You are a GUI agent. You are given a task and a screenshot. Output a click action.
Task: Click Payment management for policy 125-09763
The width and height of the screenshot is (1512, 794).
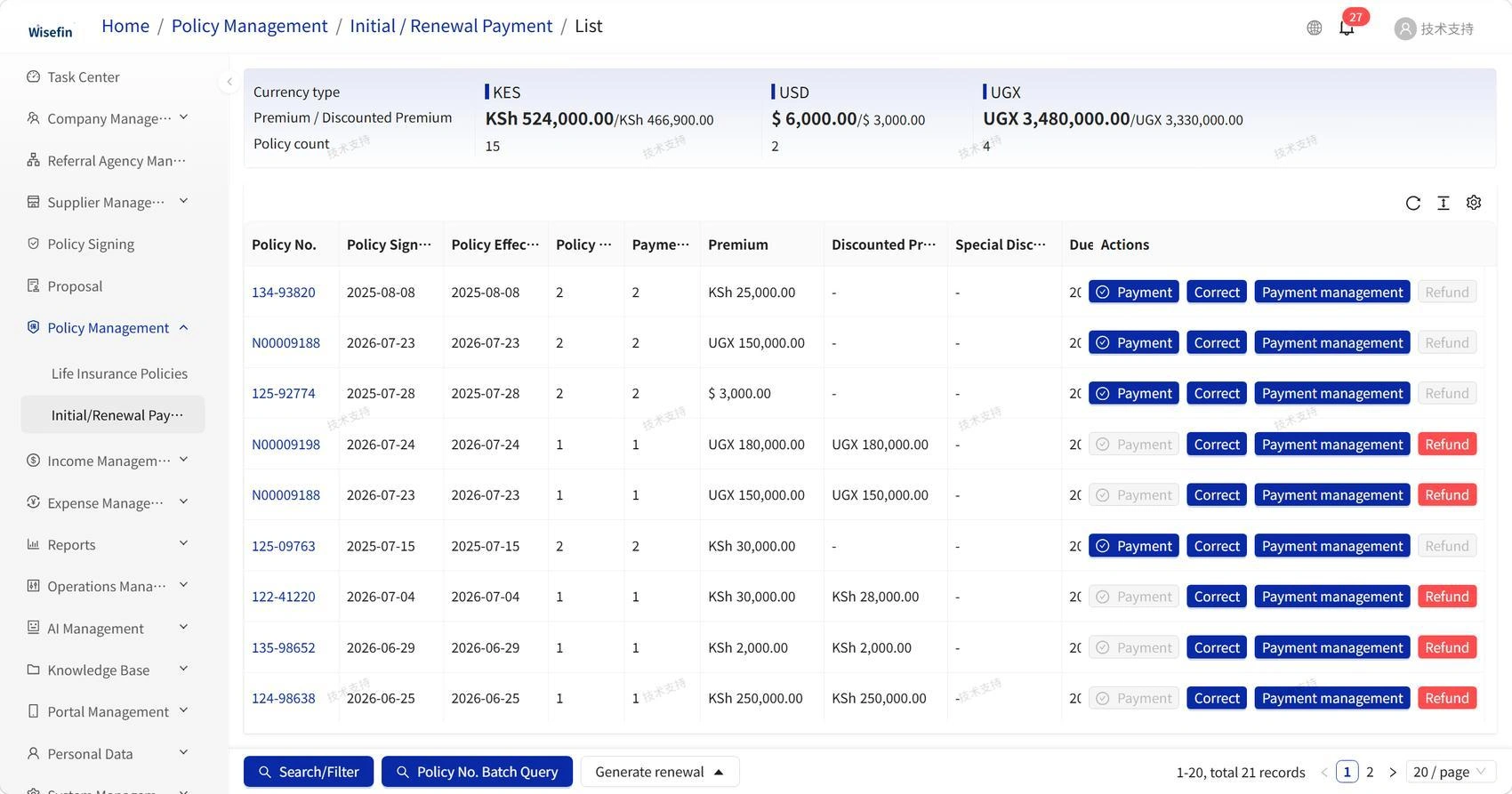click(x=1332, y=546)
